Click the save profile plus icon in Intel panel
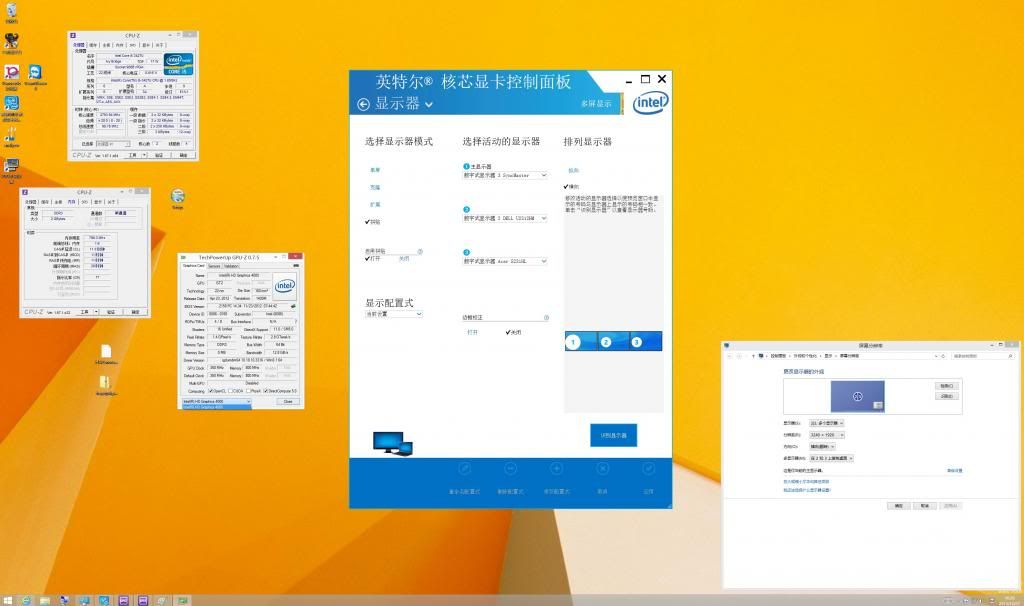1024x606 pixels. [x=556, y=468]
